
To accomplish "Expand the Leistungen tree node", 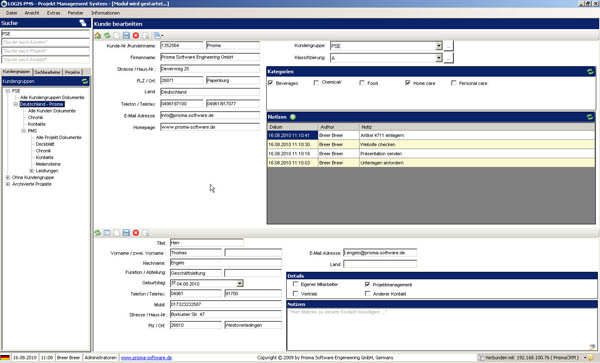I will (x=32, y=171).
